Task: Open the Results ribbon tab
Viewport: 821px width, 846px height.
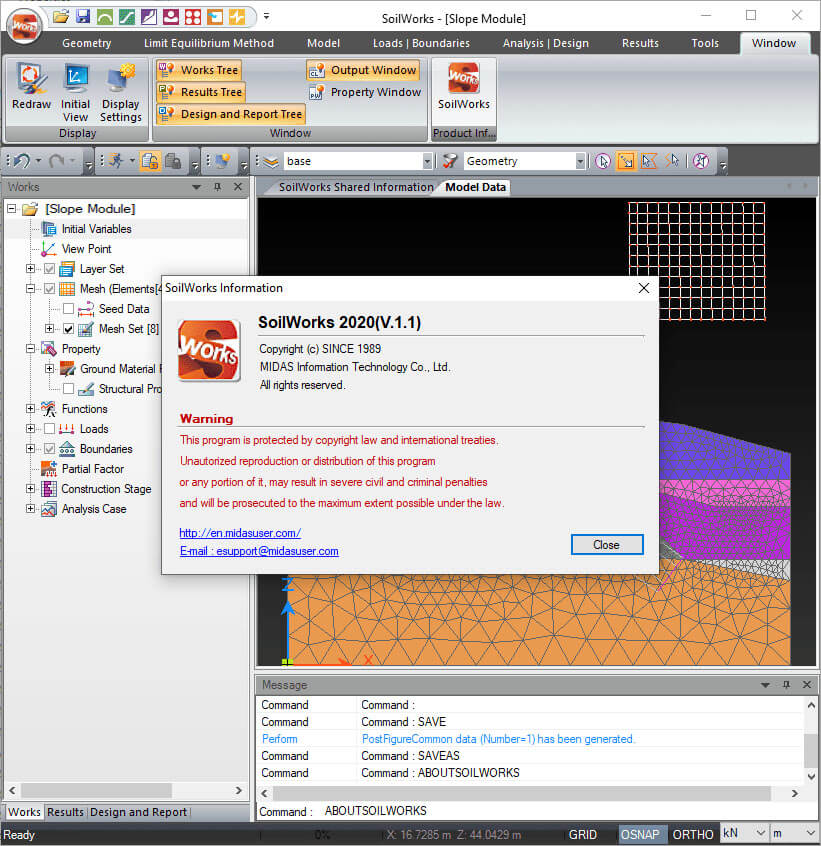Action: point(640,43)
